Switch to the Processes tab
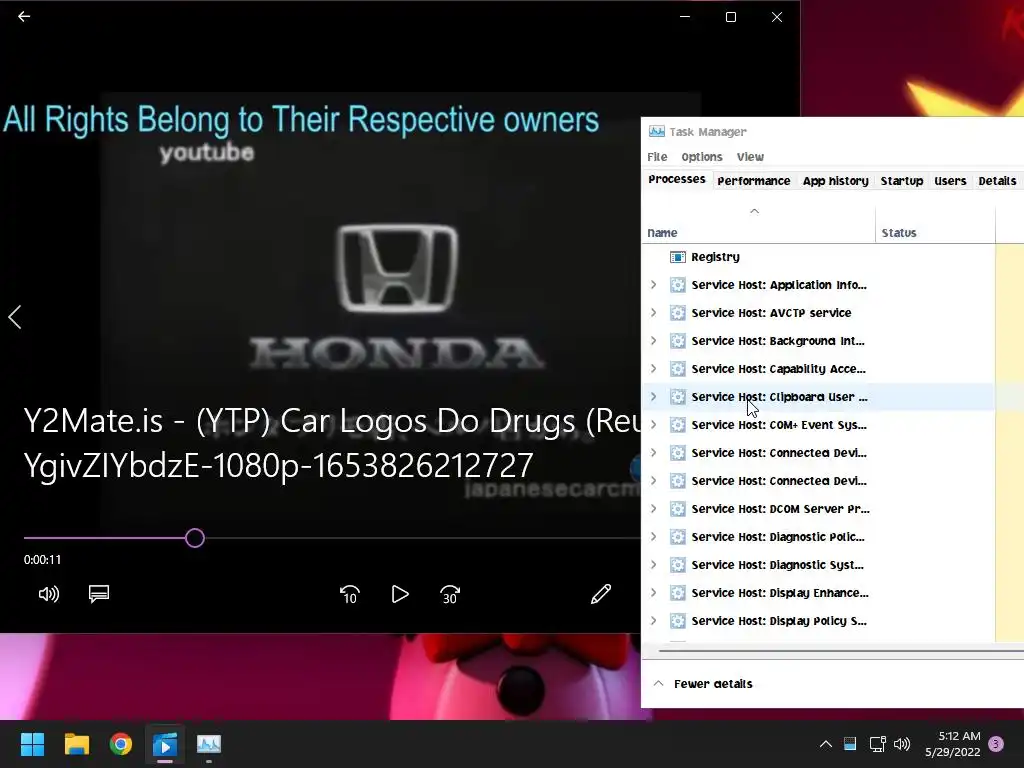 (x=677, y=180)
